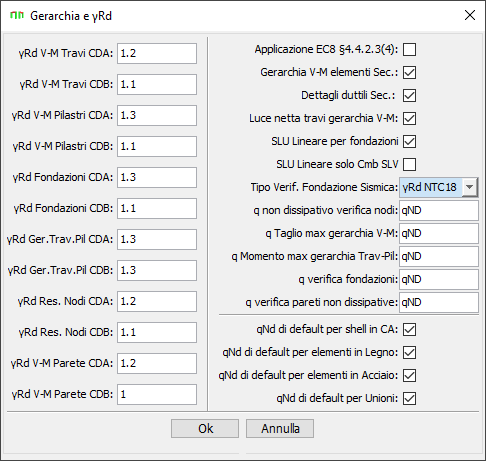
Task: Check SLU Lineare solo Cmb SLV
Action: click(x=409, y=164)
